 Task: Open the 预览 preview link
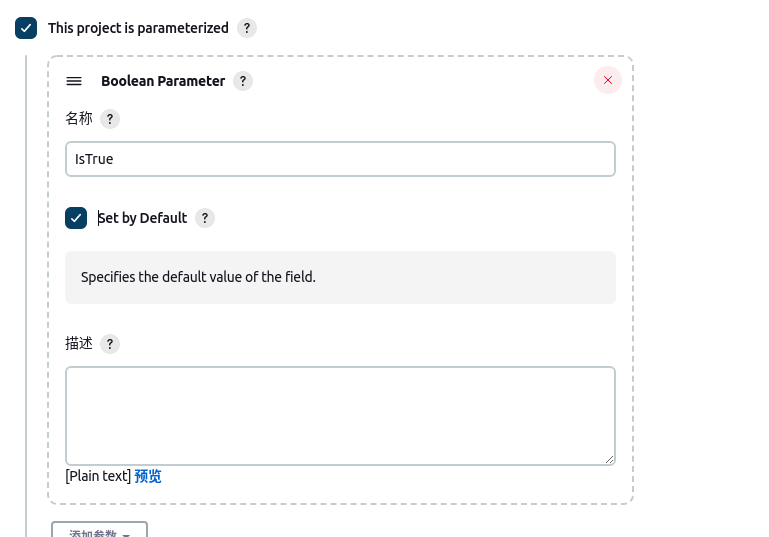click(148, 476)
